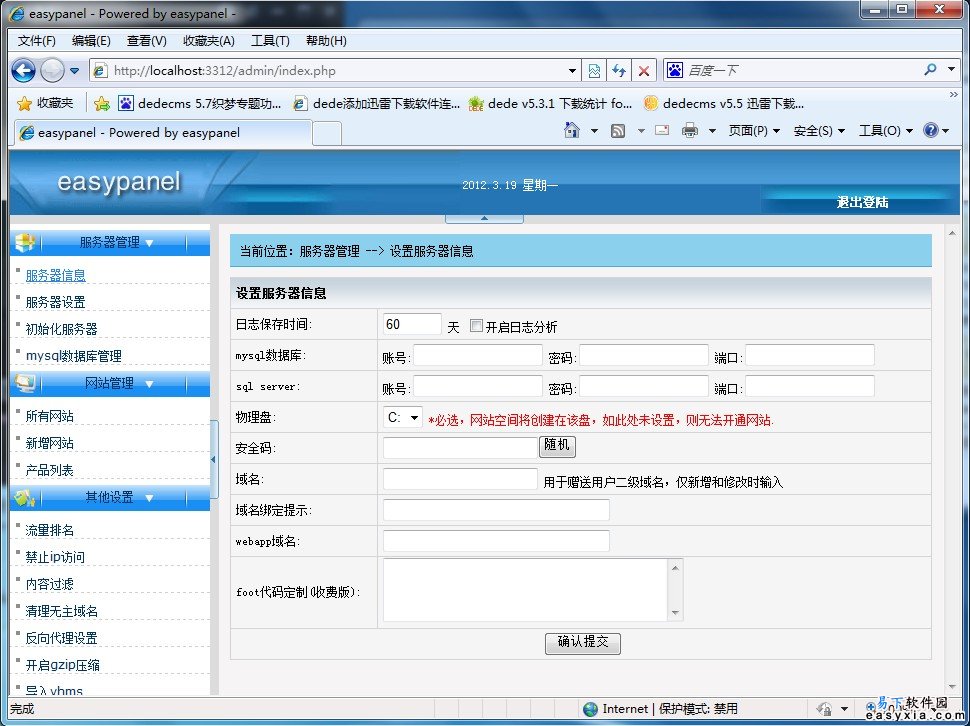Open the 服务器信息 sidebar link
Screen dimensions: 970x726
coord(55,275)
